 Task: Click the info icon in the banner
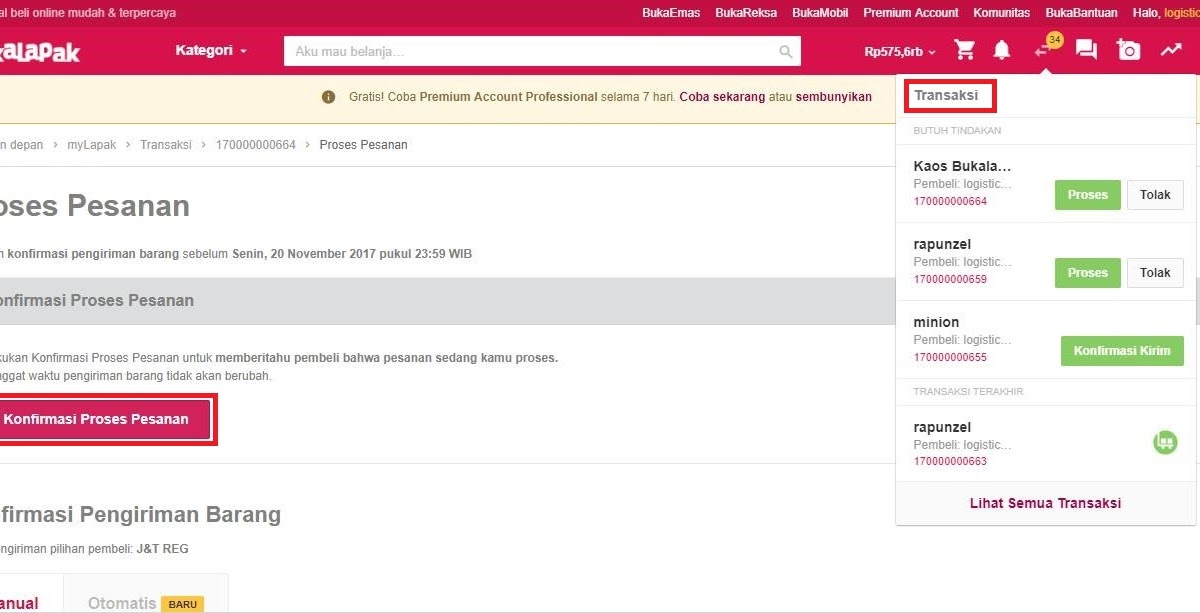point(328,97)
